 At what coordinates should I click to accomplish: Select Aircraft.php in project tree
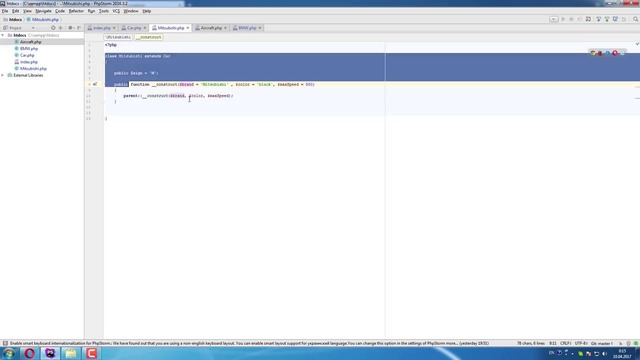pyautogui.click(x=31, y=42)
